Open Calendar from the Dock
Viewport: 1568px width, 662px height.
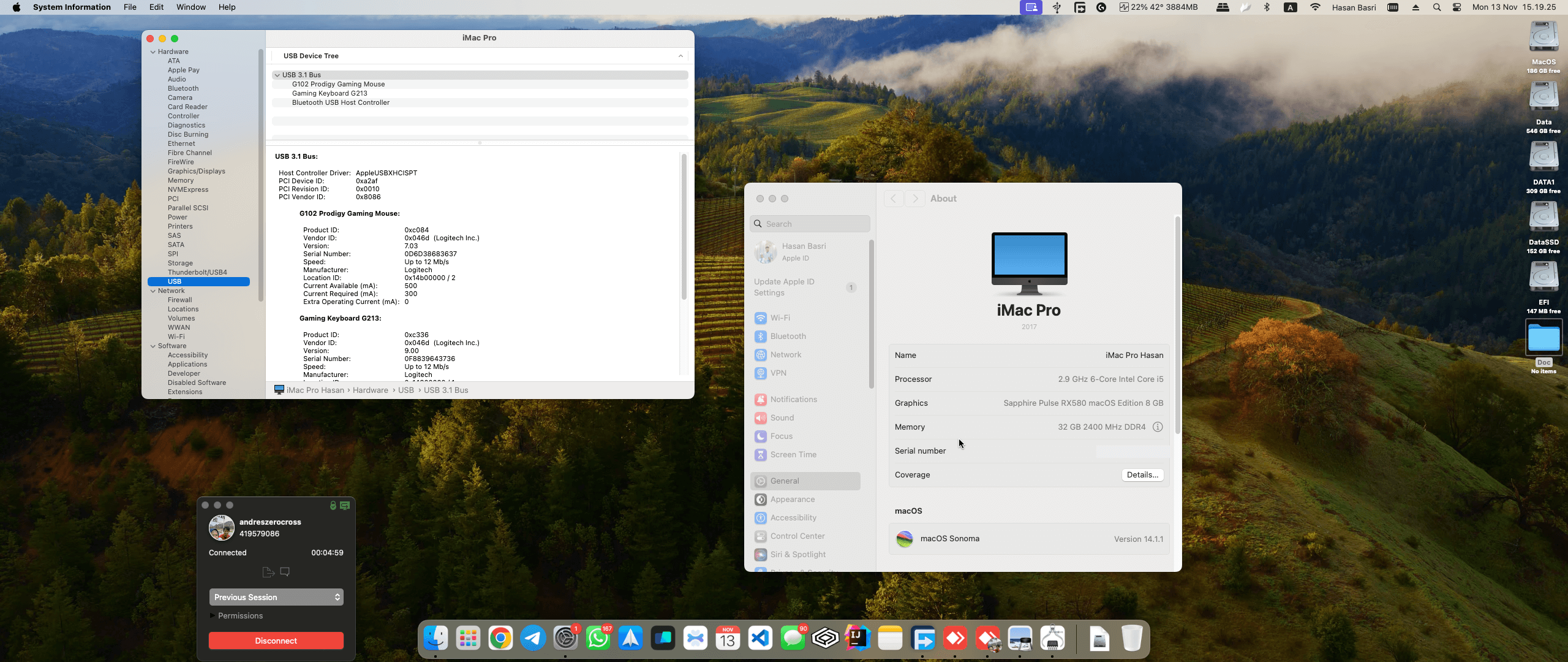click(x=728, y=639)
